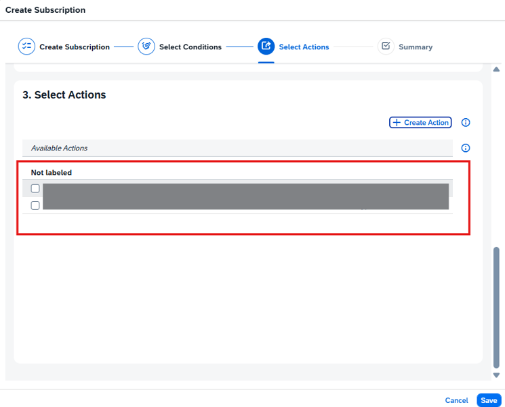This screenshot has width=505, height=407.
Task: Click the Create Subscription step icon
Action: tap(26, 46)
